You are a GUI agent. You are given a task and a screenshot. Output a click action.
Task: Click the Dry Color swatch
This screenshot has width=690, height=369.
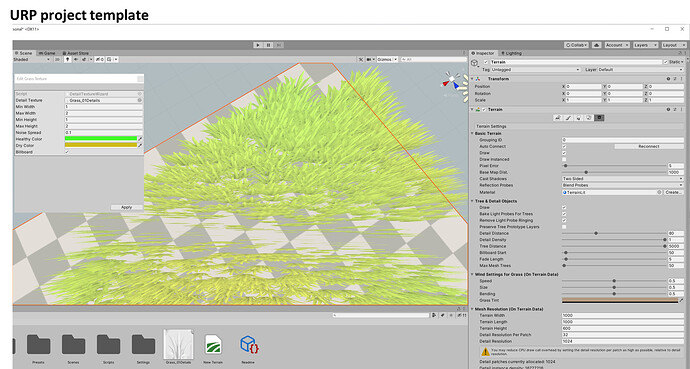point(101,145)
